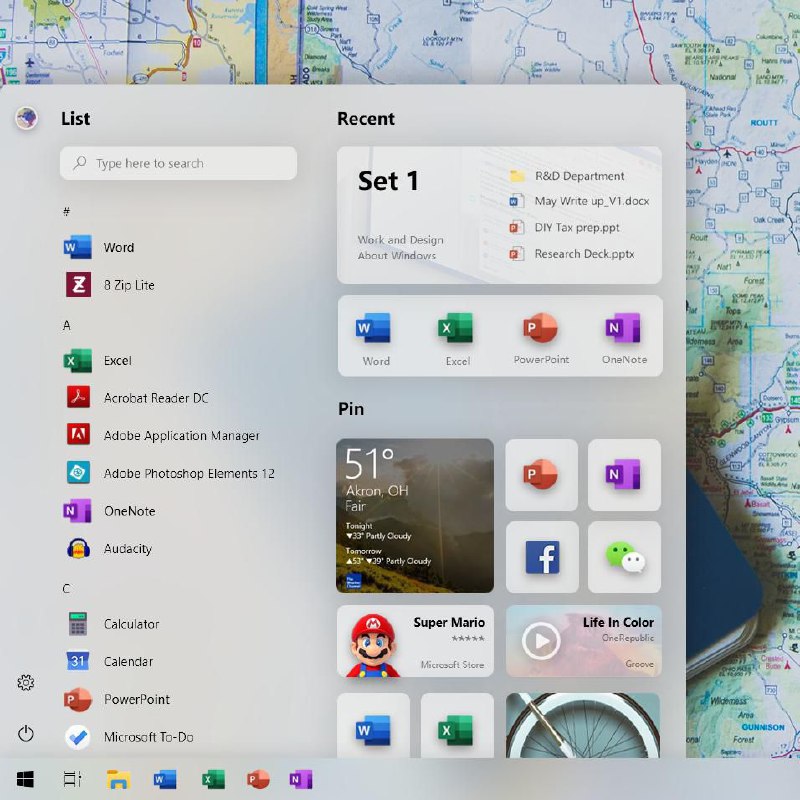Open the pinned WeChat tile
This screenshot has width=800, height=800.
pyautogui.click(x=624, y=557)
